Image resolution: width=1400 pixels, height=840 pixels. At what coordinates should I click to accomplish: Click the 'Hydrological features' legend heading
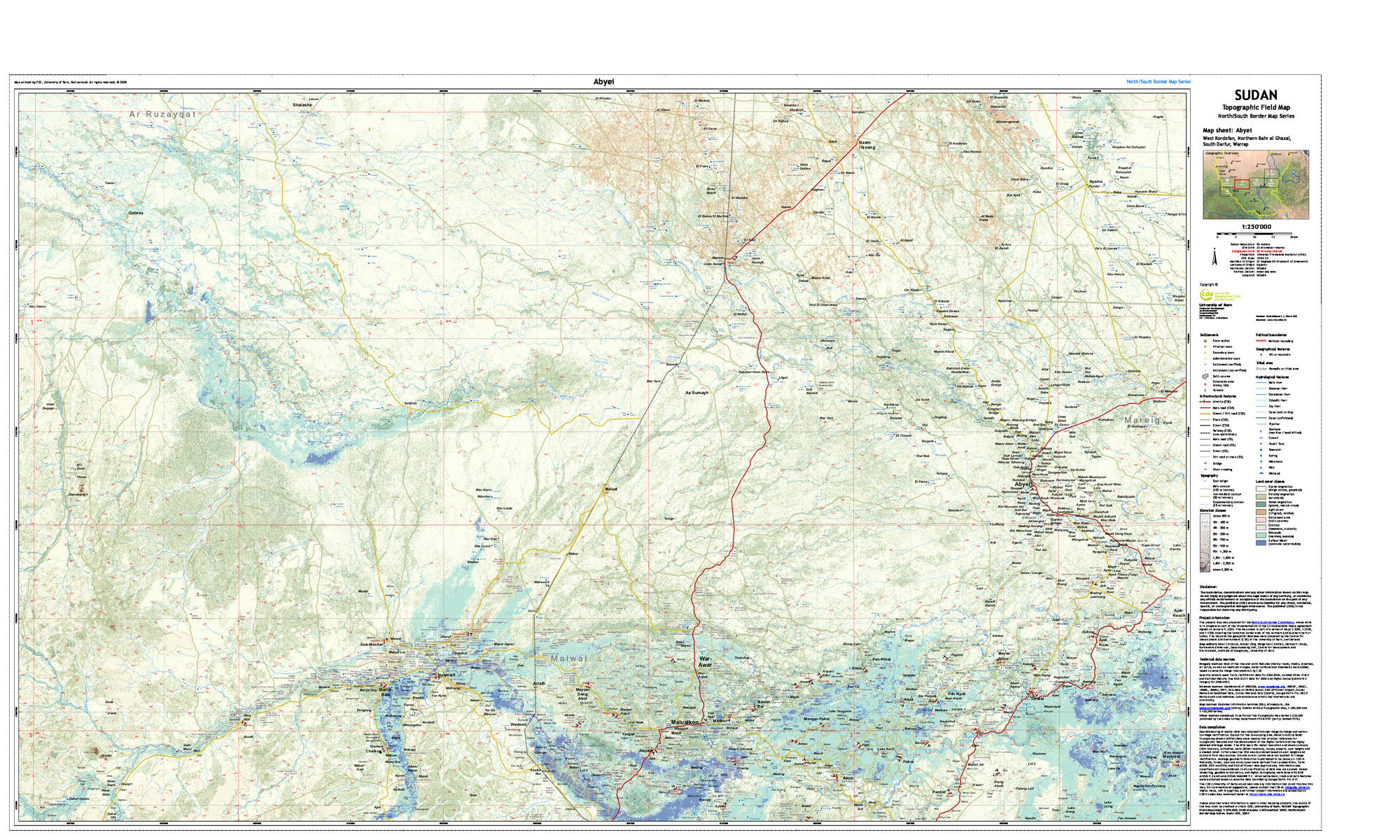coord(1272,377)
